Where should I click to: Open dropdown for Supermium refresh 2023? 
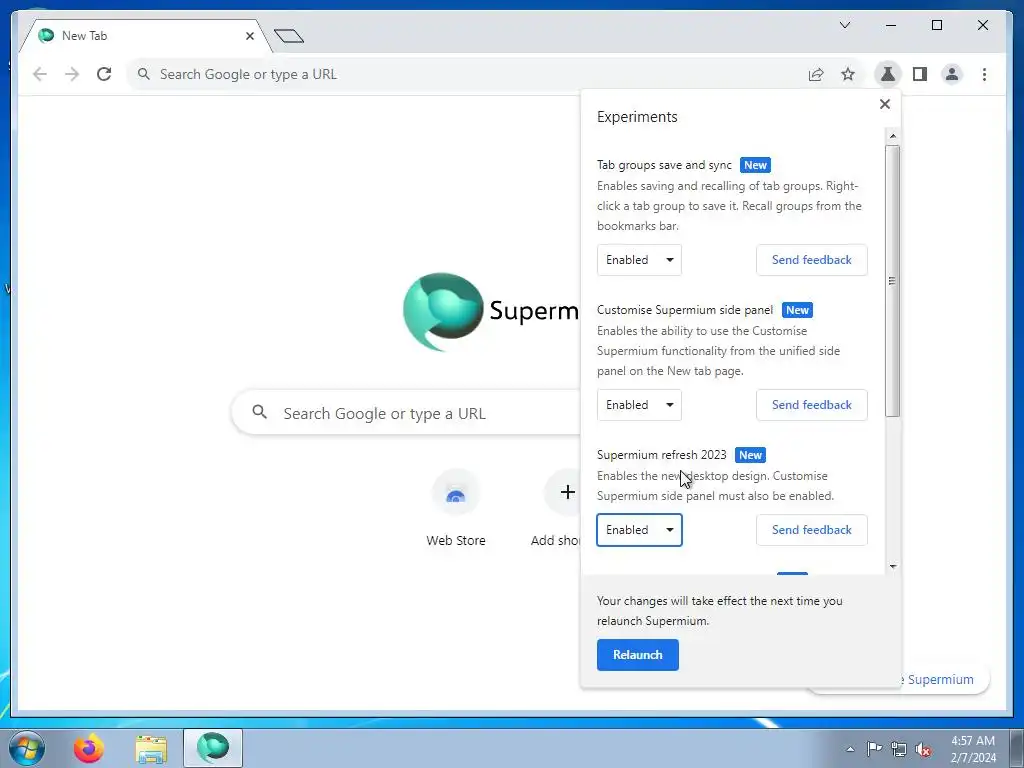pos(639,530)
